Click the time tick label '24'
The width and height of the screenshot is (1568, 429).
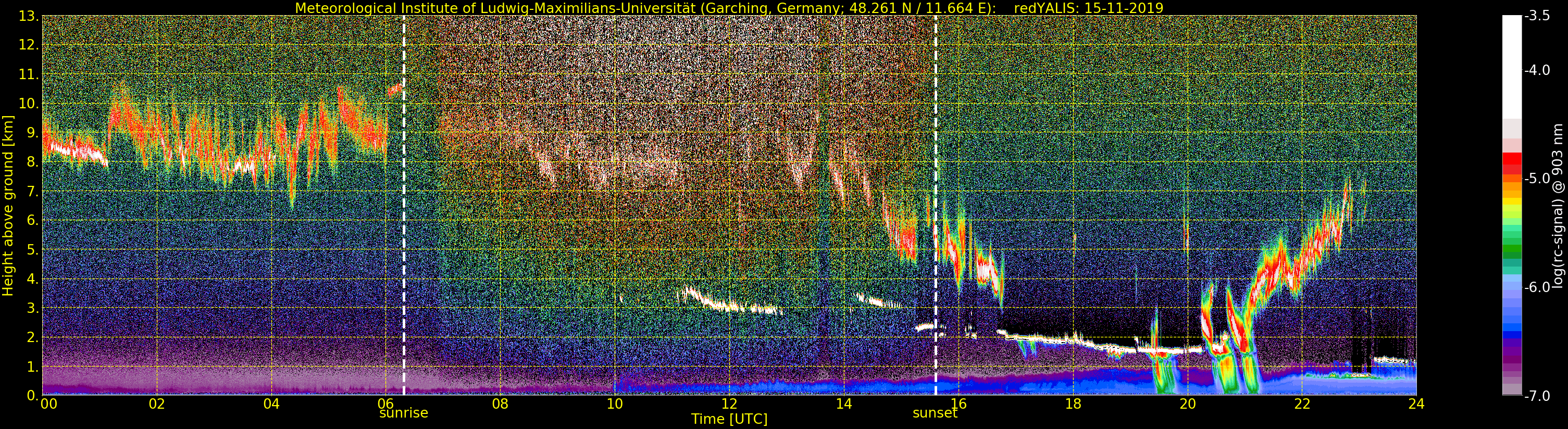coord(1416,404)
